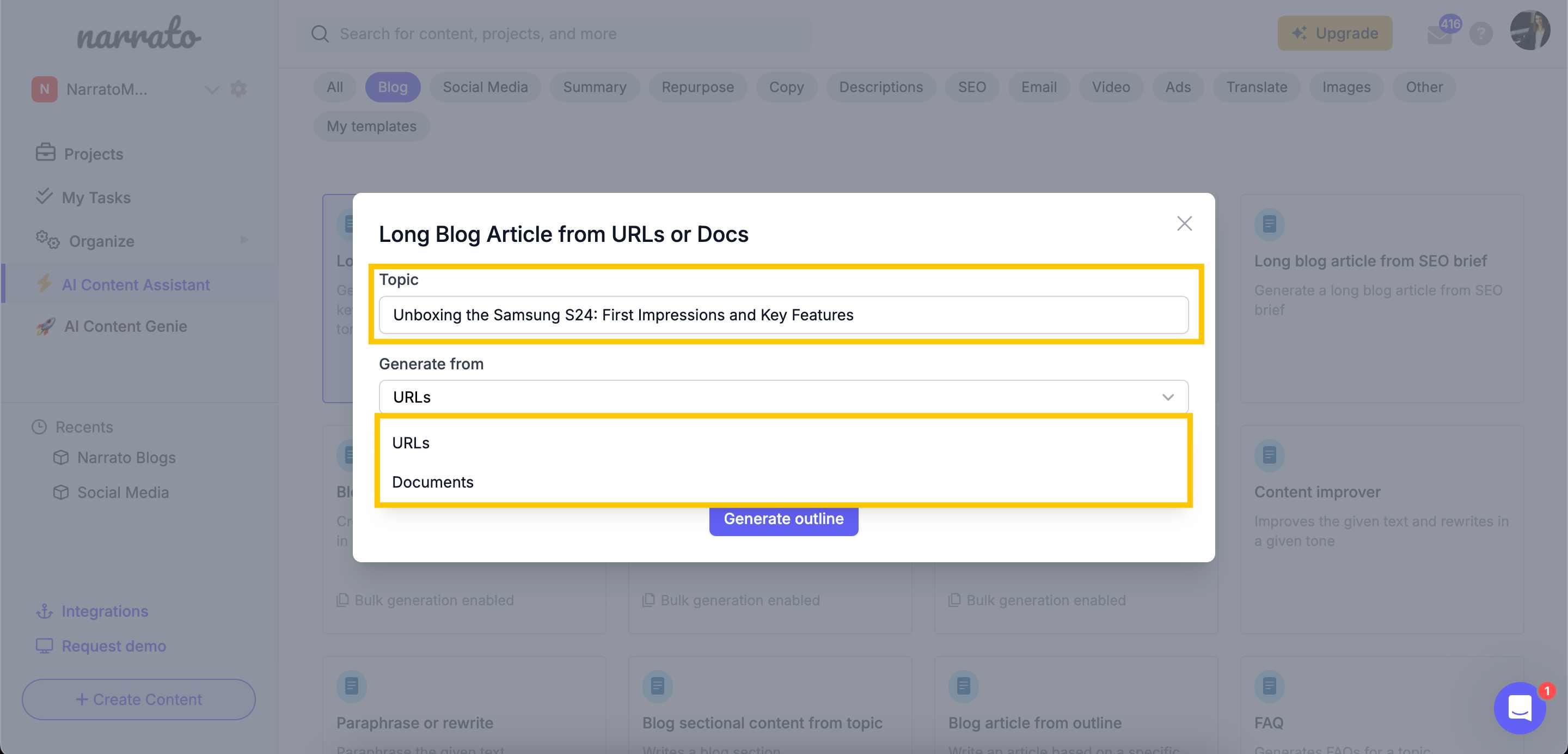The image size is (1568, 754).
Task: Open Blog sectional content from topic template
Action: tap(769, 704)
